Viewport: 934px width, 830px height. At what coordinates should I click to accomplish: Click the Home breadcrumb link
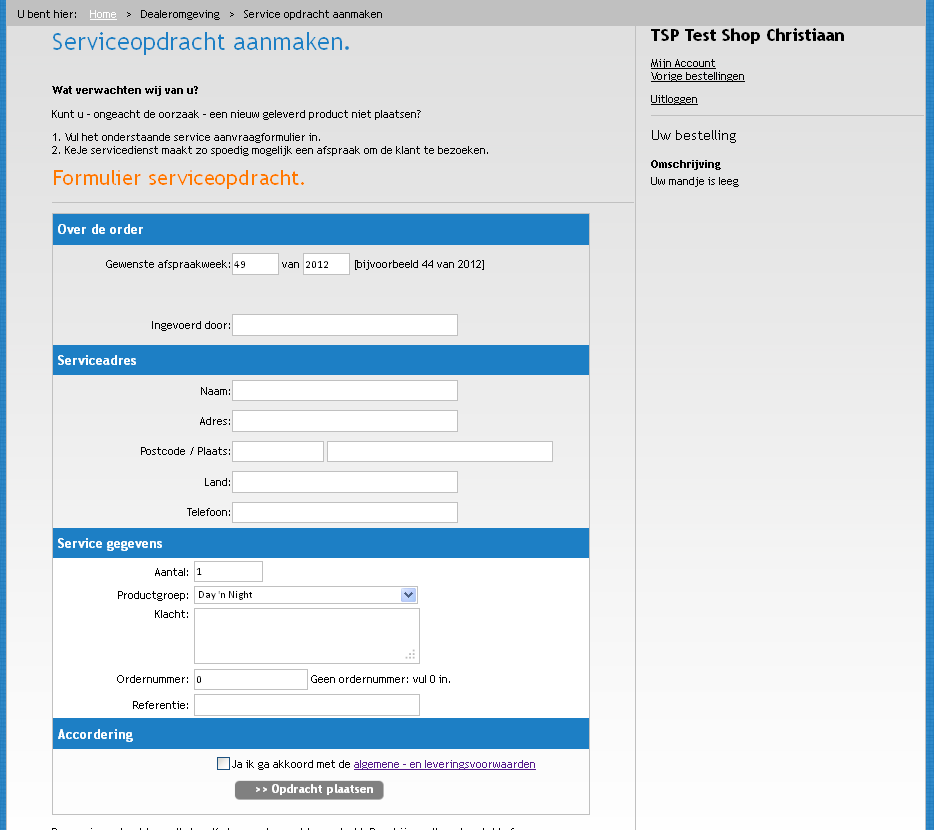[102, 14]
